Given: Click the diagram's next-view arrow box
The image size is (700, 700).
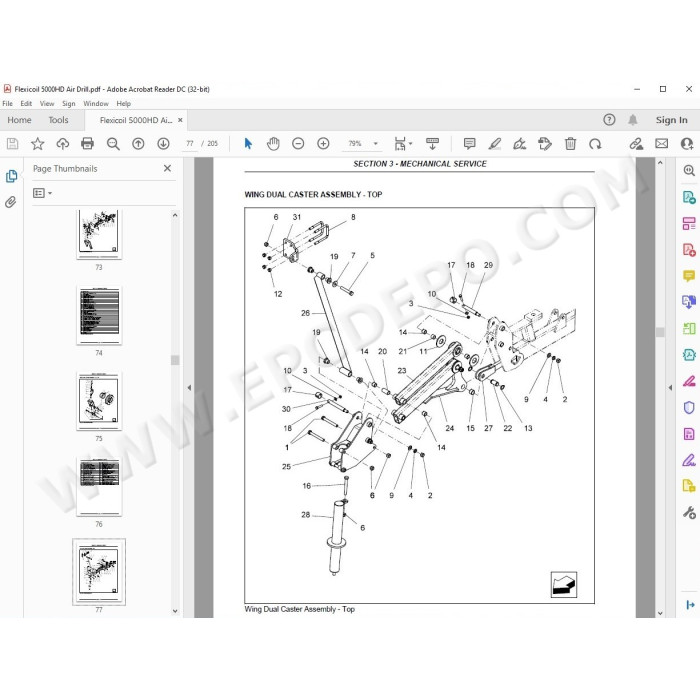Looking at the screenshot, I should pos(564,584).
